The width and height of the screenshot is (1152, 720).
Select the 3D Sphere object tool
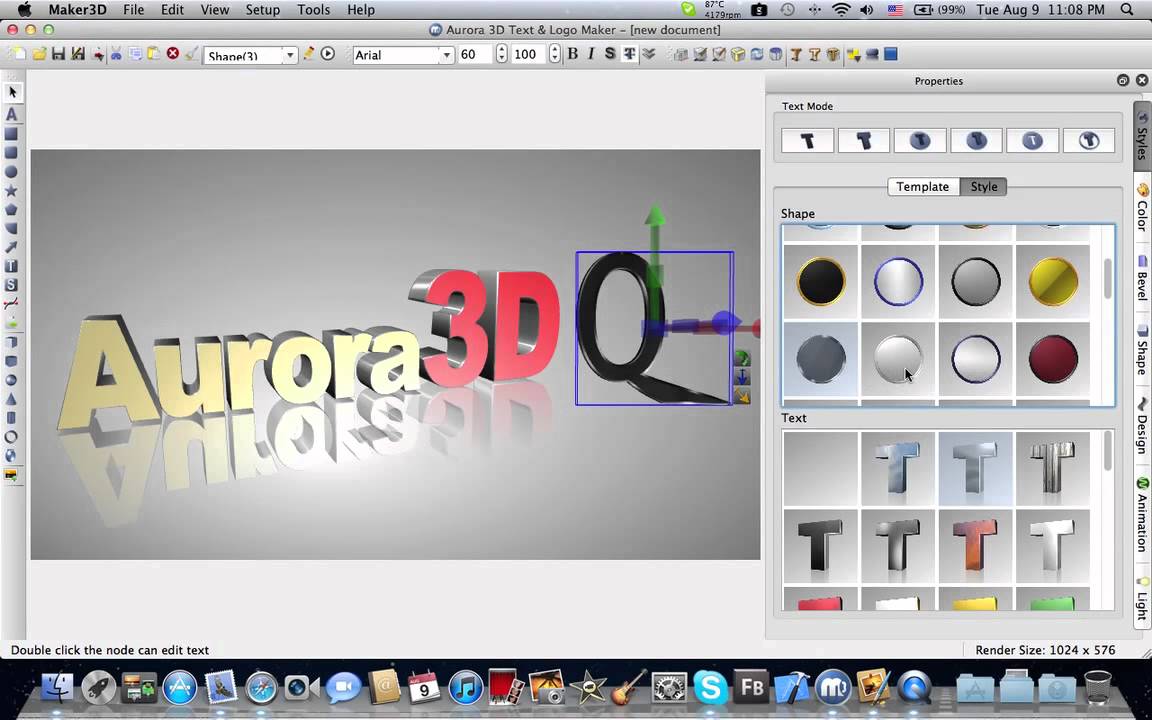tap(12, 380)
